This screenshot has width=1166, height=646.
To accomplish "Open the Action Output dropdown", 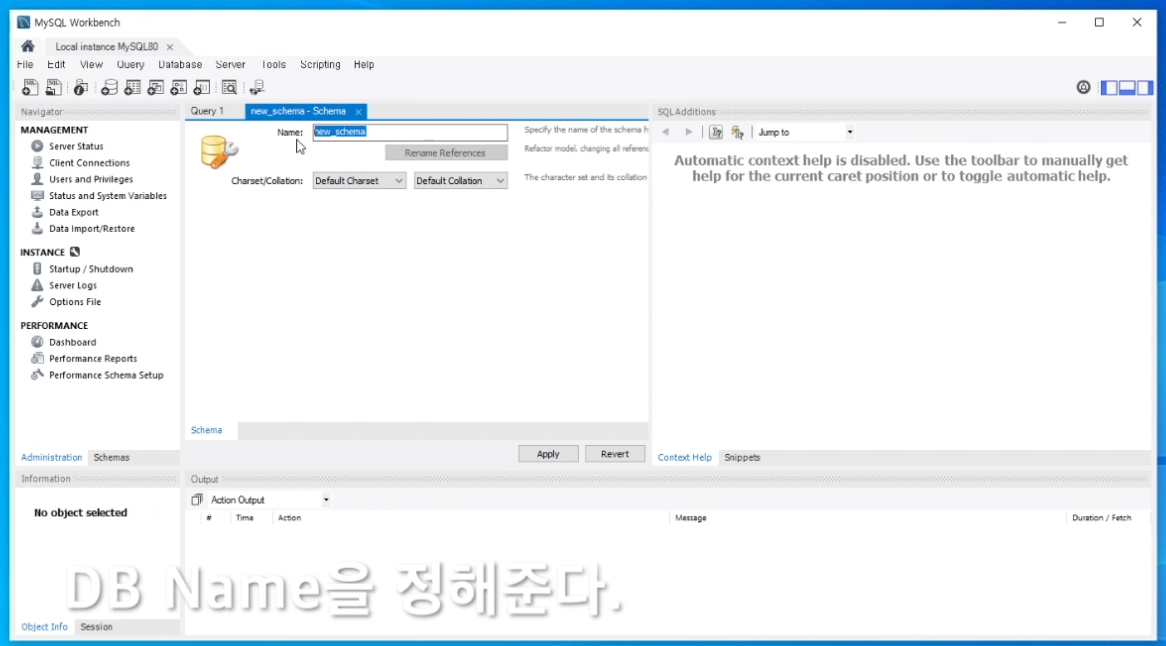I will (x=269, y=500).
